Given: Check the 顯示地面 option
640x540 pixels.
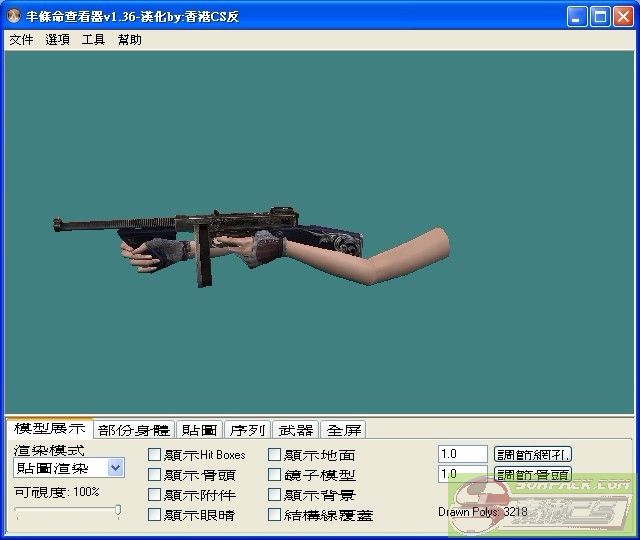Looking at the screenshot, I should [274, 455].
